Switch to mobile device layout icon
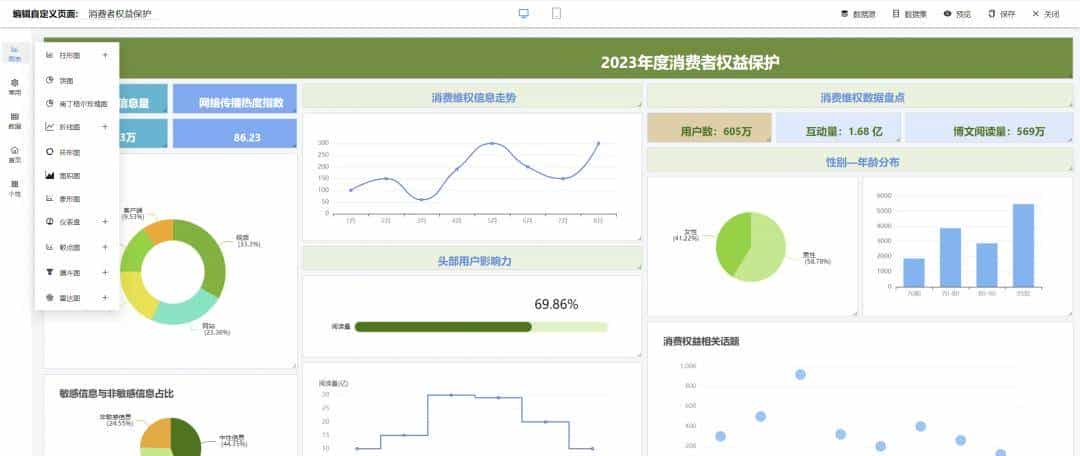The image size is (1080, 456). pos(556,13)
